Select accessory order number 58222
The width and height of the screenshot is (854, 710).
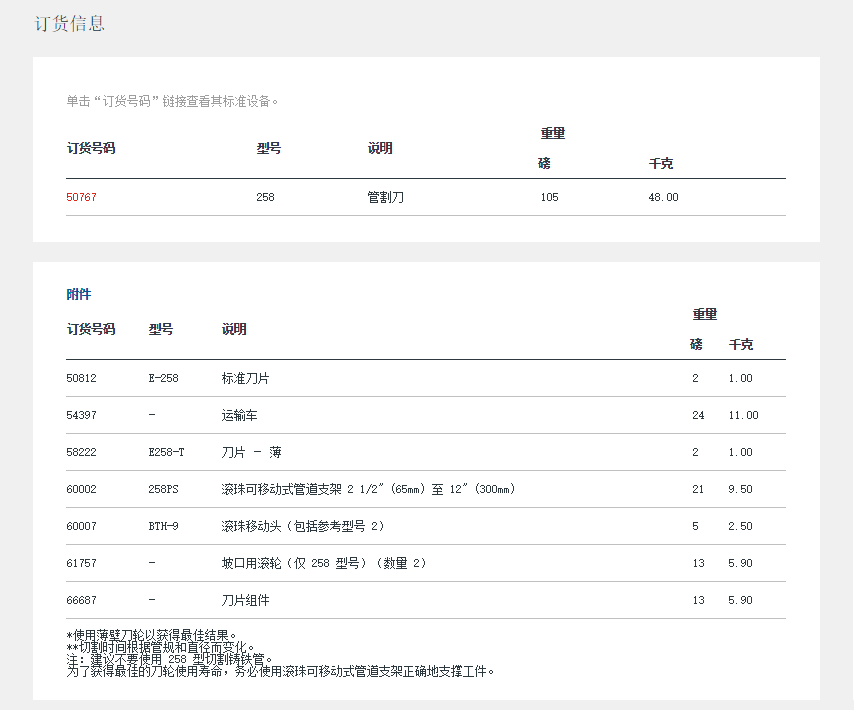click(82, 452)
